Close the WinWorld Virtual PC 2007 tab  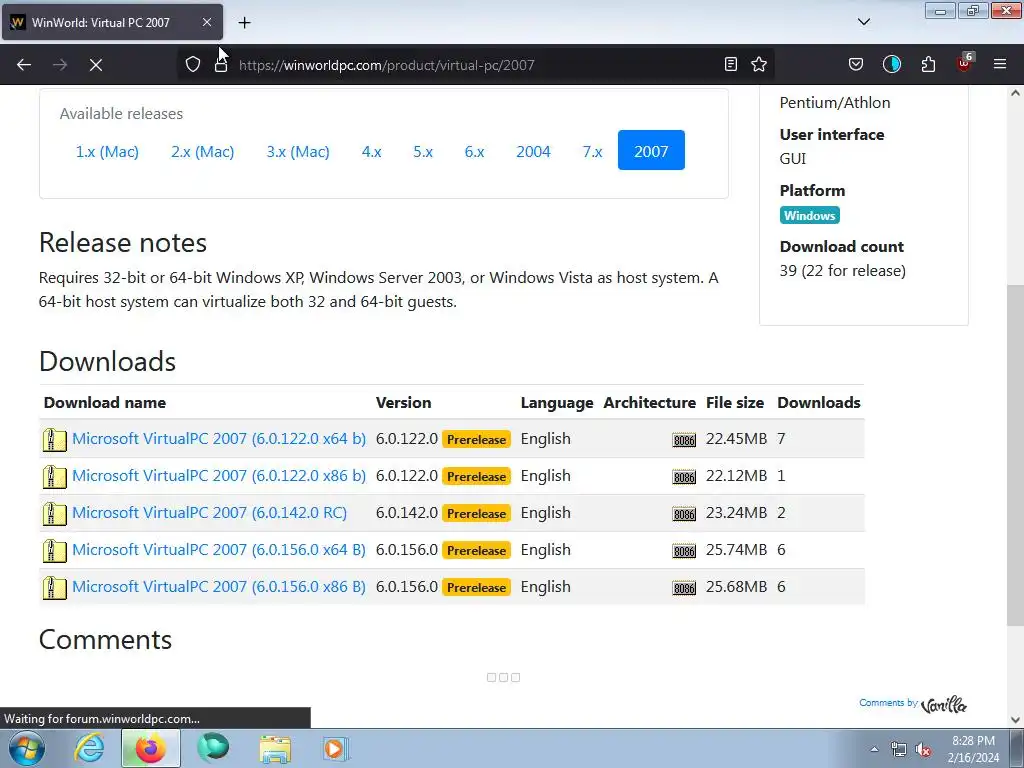(x=206, y=22)
